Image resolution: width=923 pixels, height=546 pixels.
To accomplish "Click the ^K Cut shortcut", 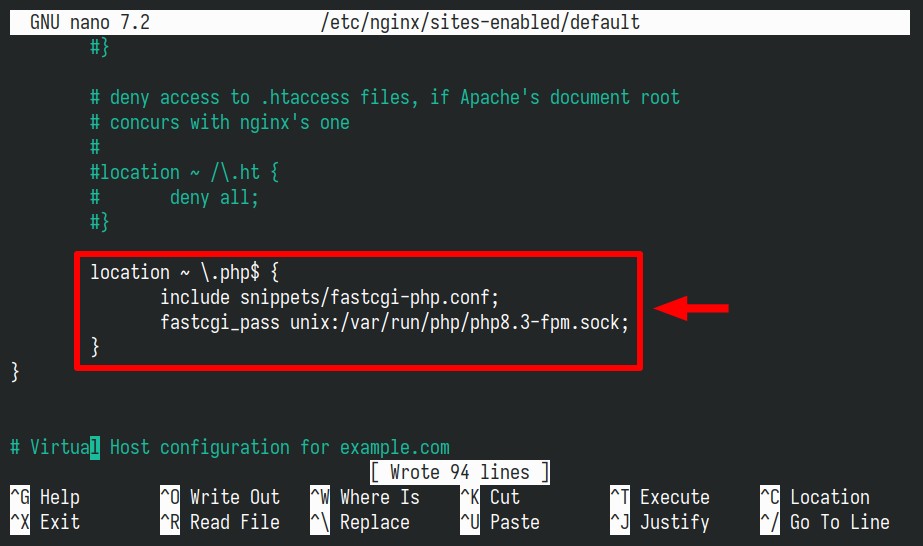I will tap(490, 497).
